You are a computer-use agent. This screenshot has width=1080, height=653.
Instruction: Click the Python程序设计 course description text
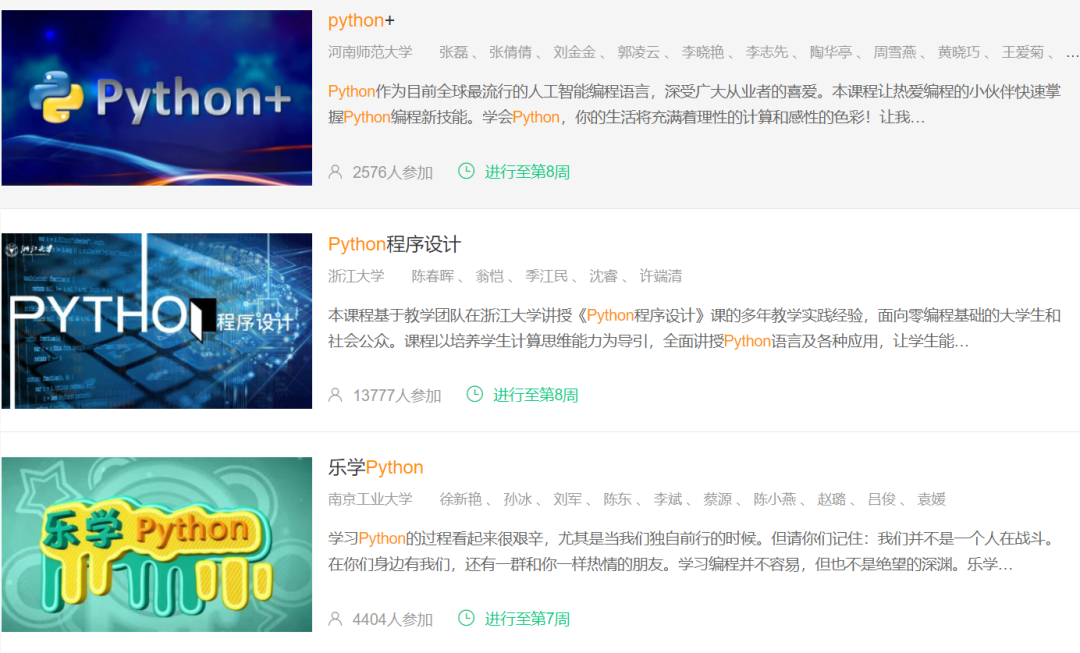point(694,329)
